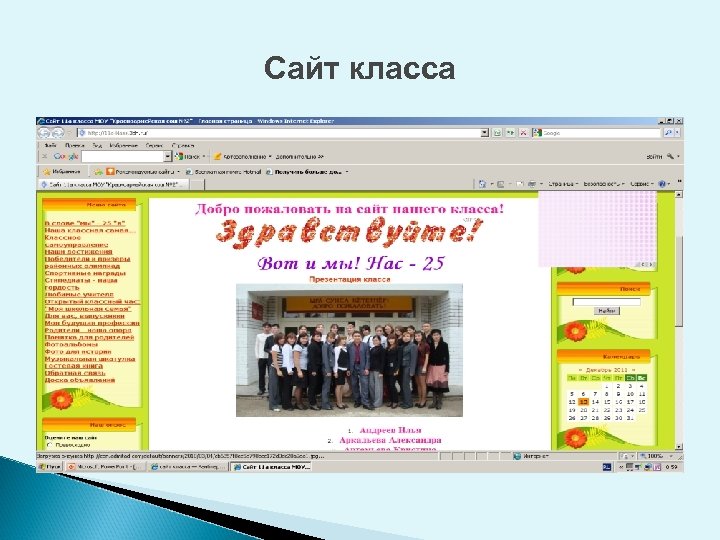
Task: Open the Безопасность dropdown menu
Action: coord(604,184)
